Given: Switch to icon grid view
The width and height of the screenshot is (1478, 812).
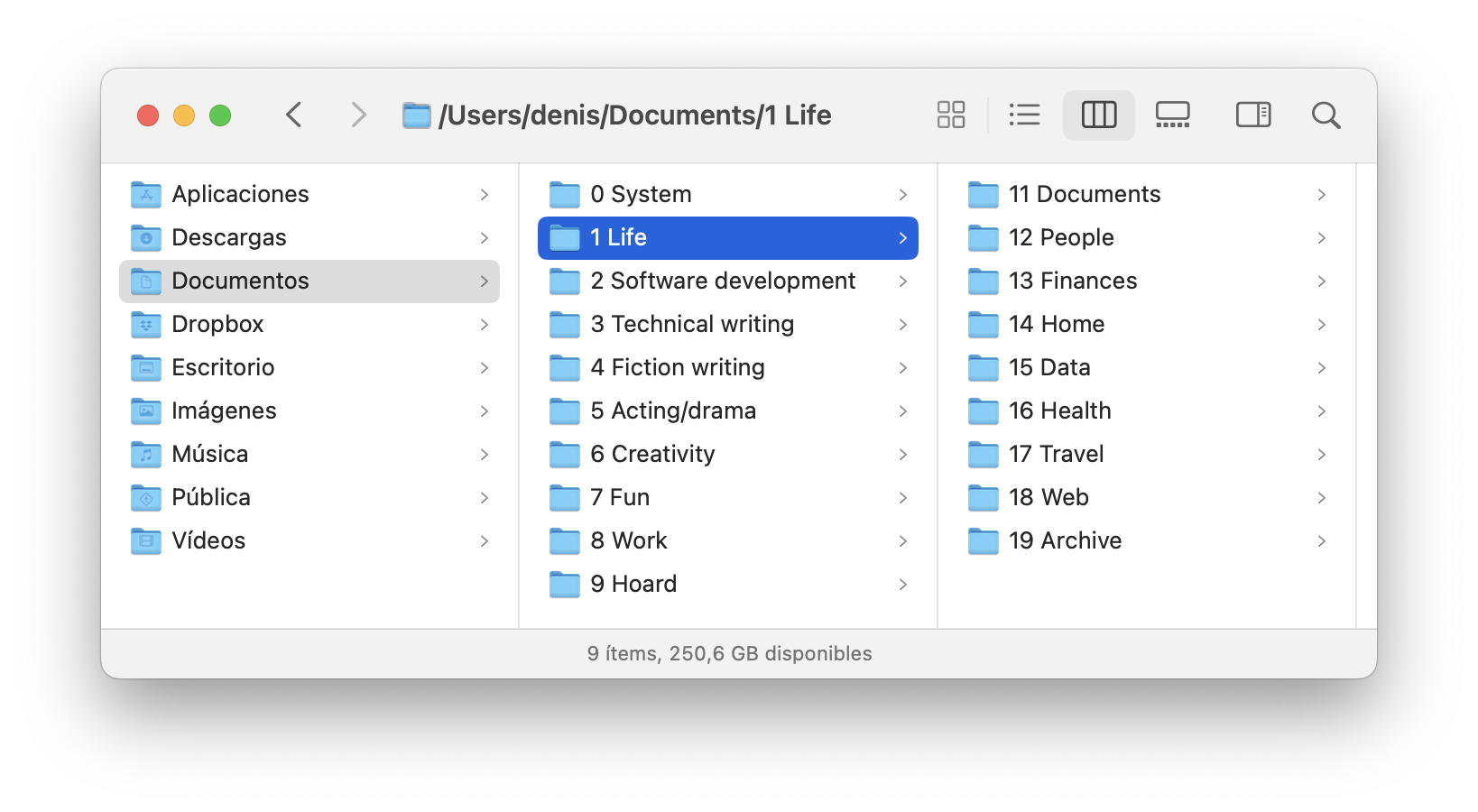Looking at the screenshot, I should (951, 115).
